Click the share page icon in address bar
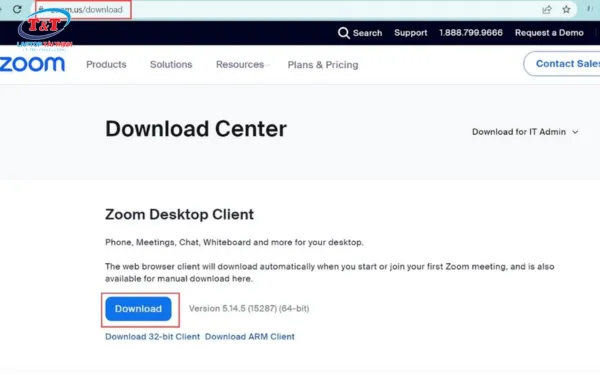600x375 pixels. click(547, 10)
